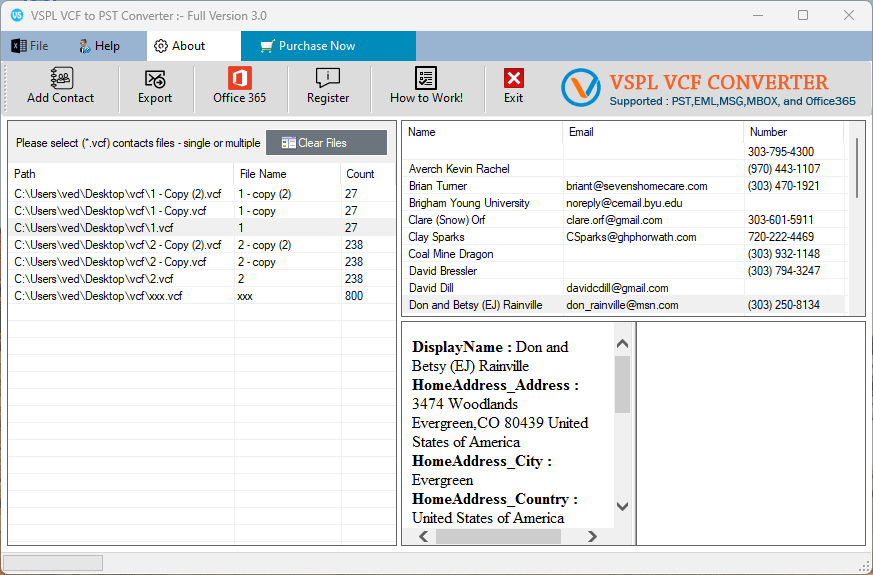Click email CSparks@ghphorwath.com
The image size is (873, 575).
(631, 237)
